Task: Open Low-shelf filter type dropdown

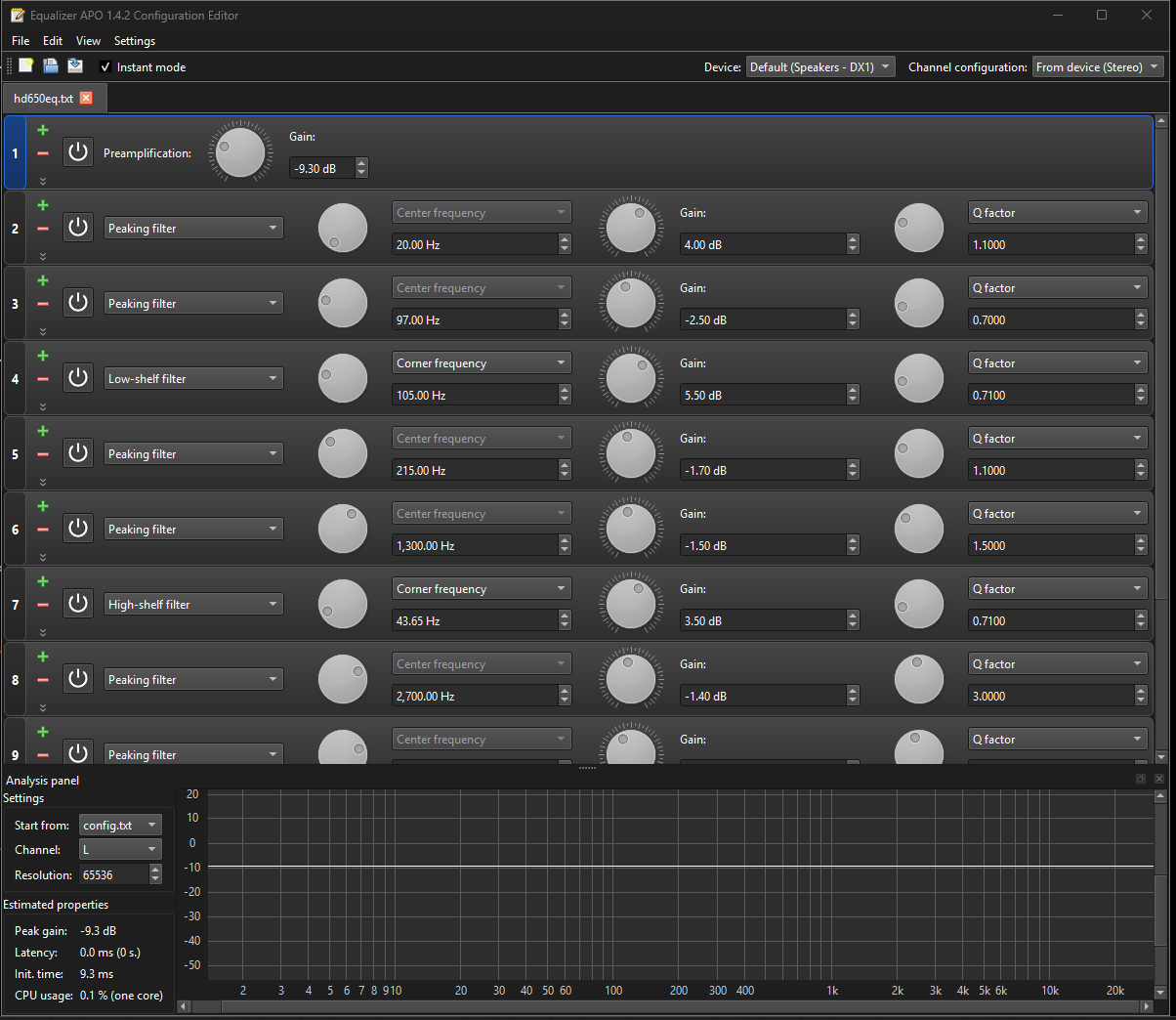Action: click(193, 378)
